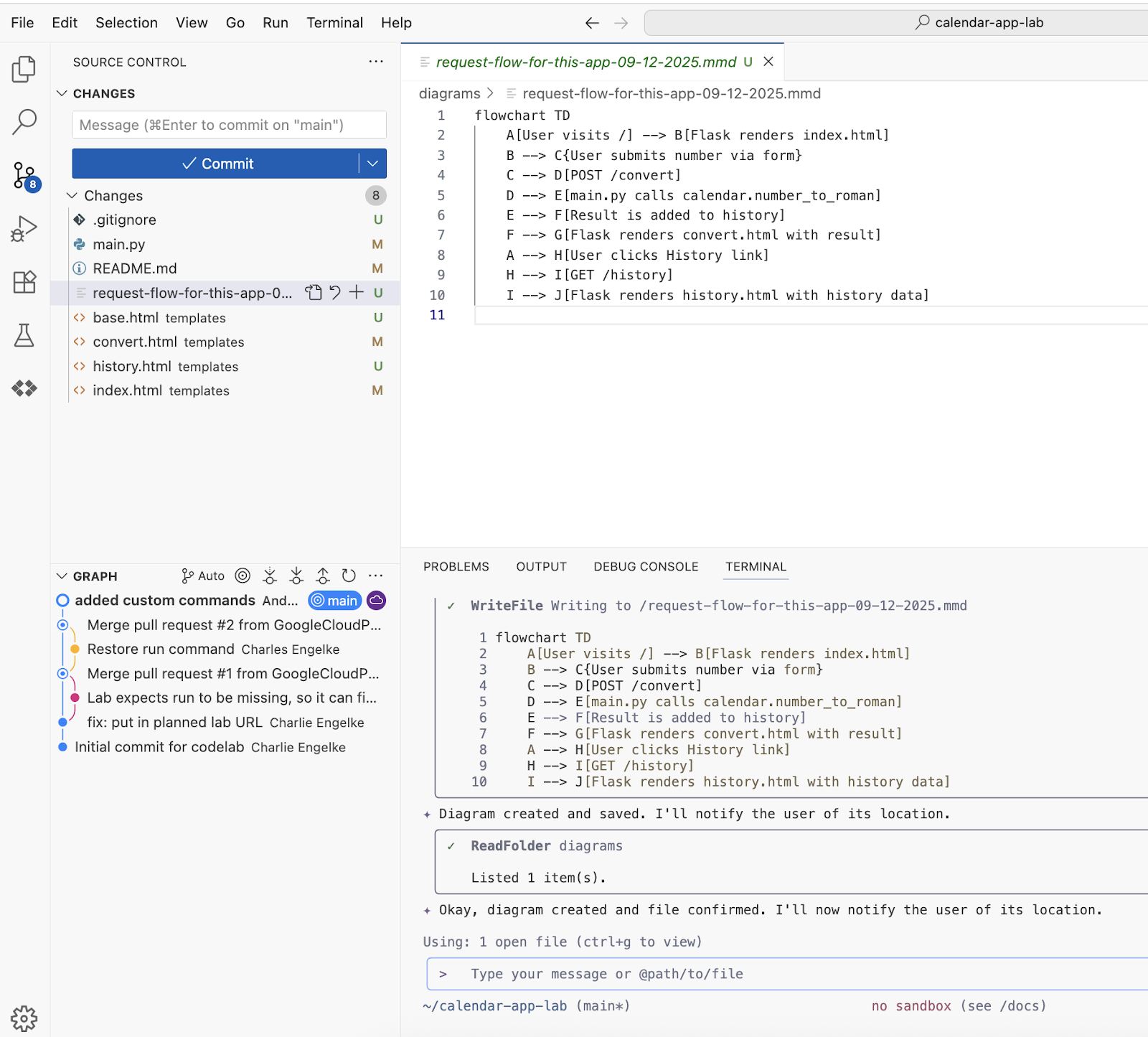Screen dimensions: 1148x1037
Task: Open the Search view icon
Action: point(24,122)
